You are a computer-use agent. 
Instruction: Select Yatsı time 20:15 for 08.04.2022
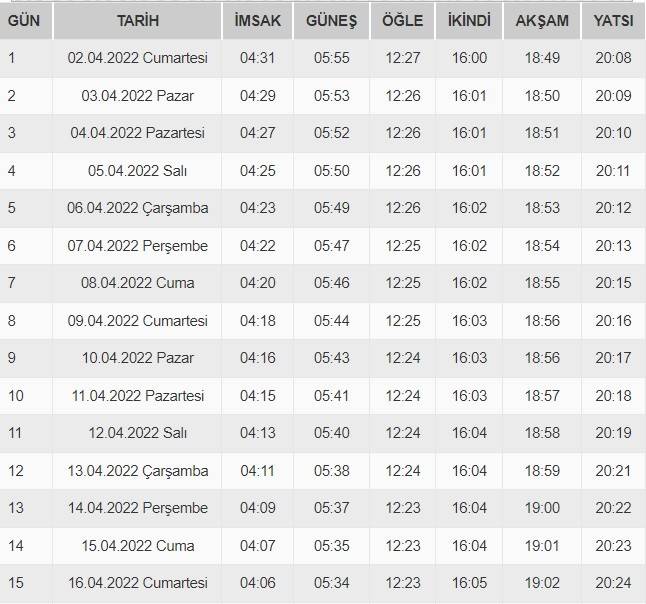[612, 283]
